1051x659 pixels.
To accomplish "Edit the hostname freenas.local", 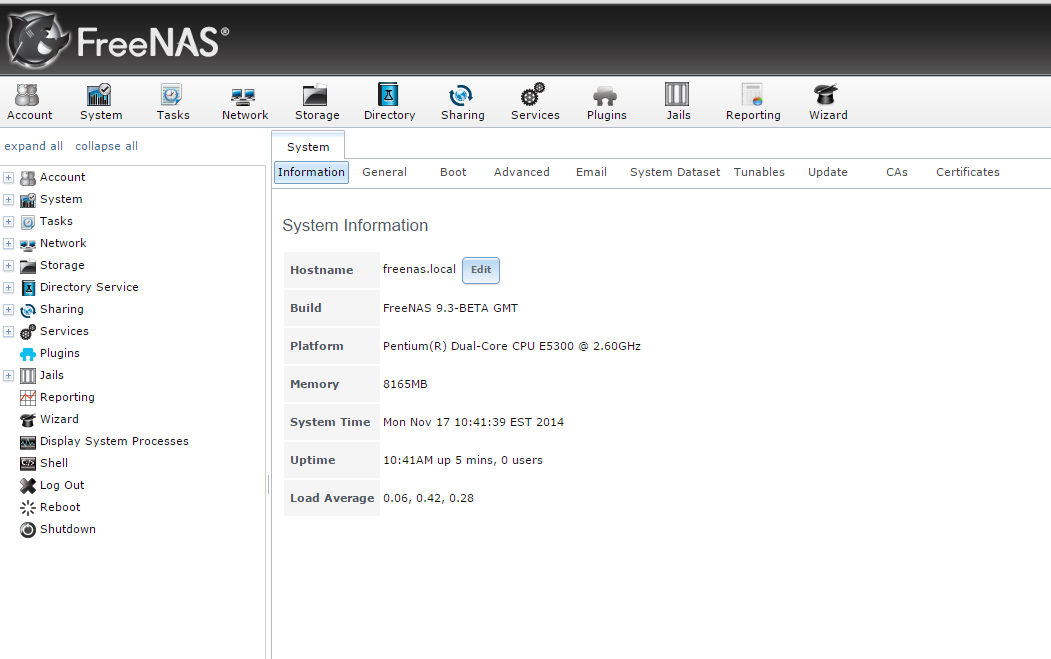I will 481,270.
